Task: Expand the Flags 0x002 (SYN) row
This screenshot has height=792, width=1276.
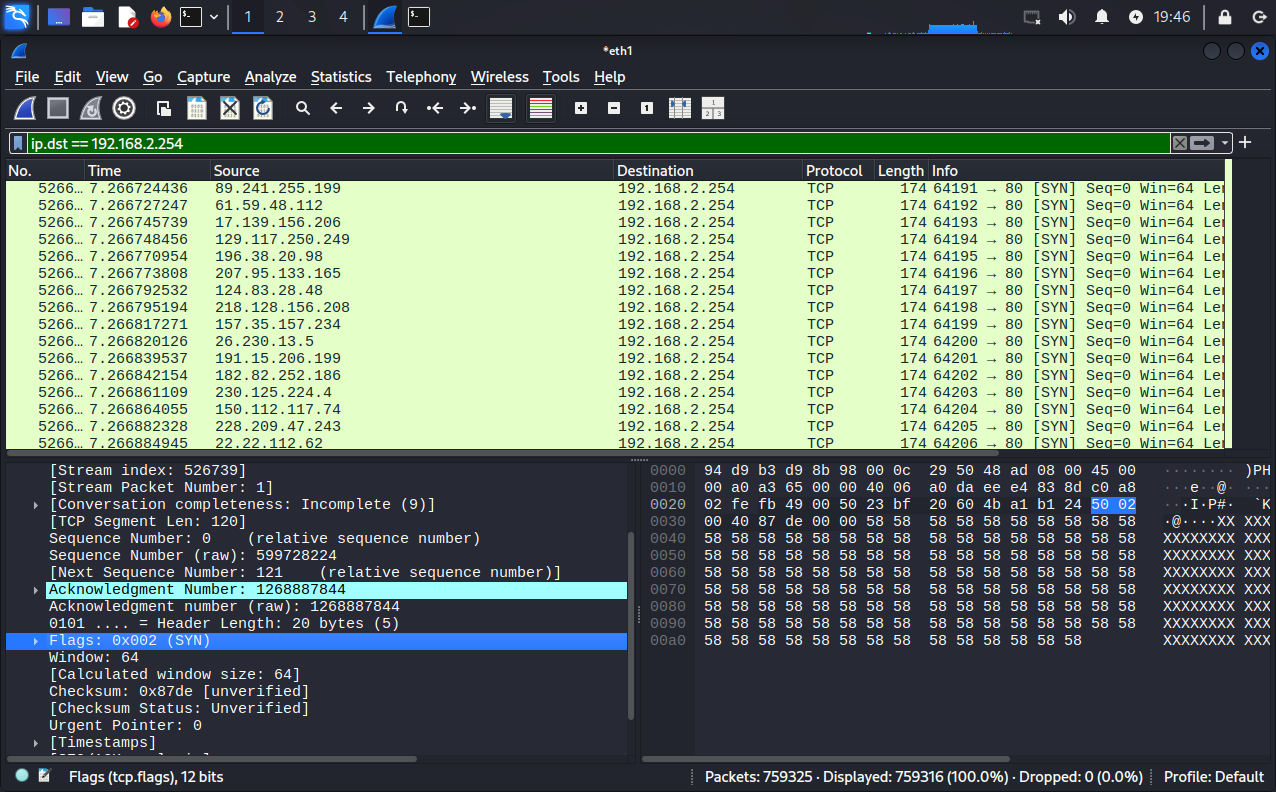Action: [37, 641]
